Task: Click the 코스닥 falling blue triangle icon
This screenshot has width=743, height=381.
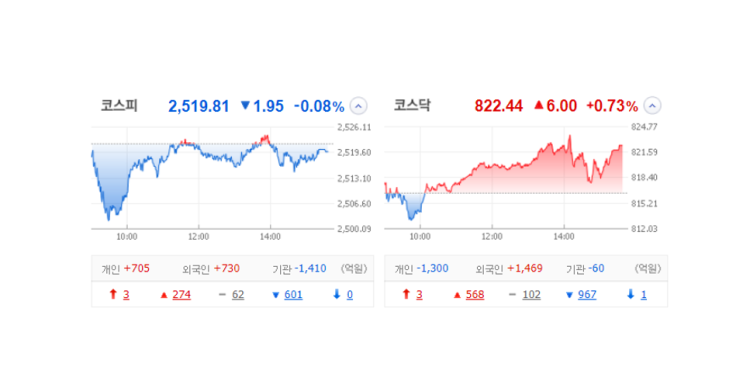Action: pyautogui.click(x=570, y=295)
